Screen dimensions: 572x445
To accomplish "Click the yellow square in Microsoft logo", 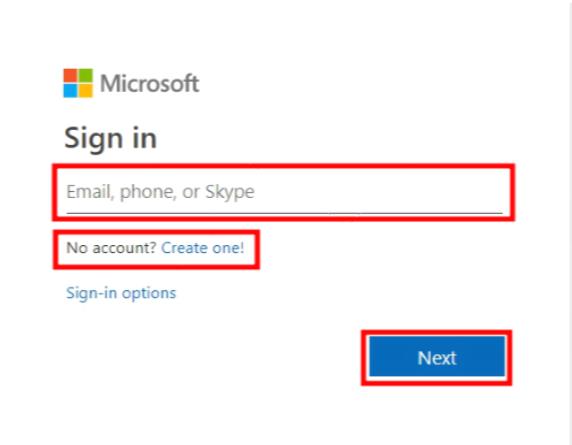I will (86, 91).
